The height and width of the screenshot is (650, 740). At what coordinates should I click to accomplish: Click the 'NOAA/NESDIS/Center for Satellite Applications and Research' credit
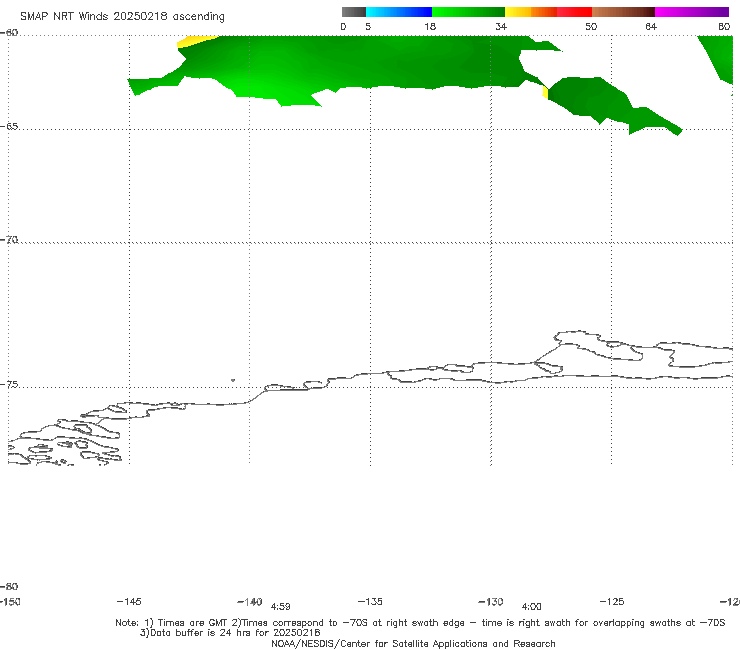point(413,644)
